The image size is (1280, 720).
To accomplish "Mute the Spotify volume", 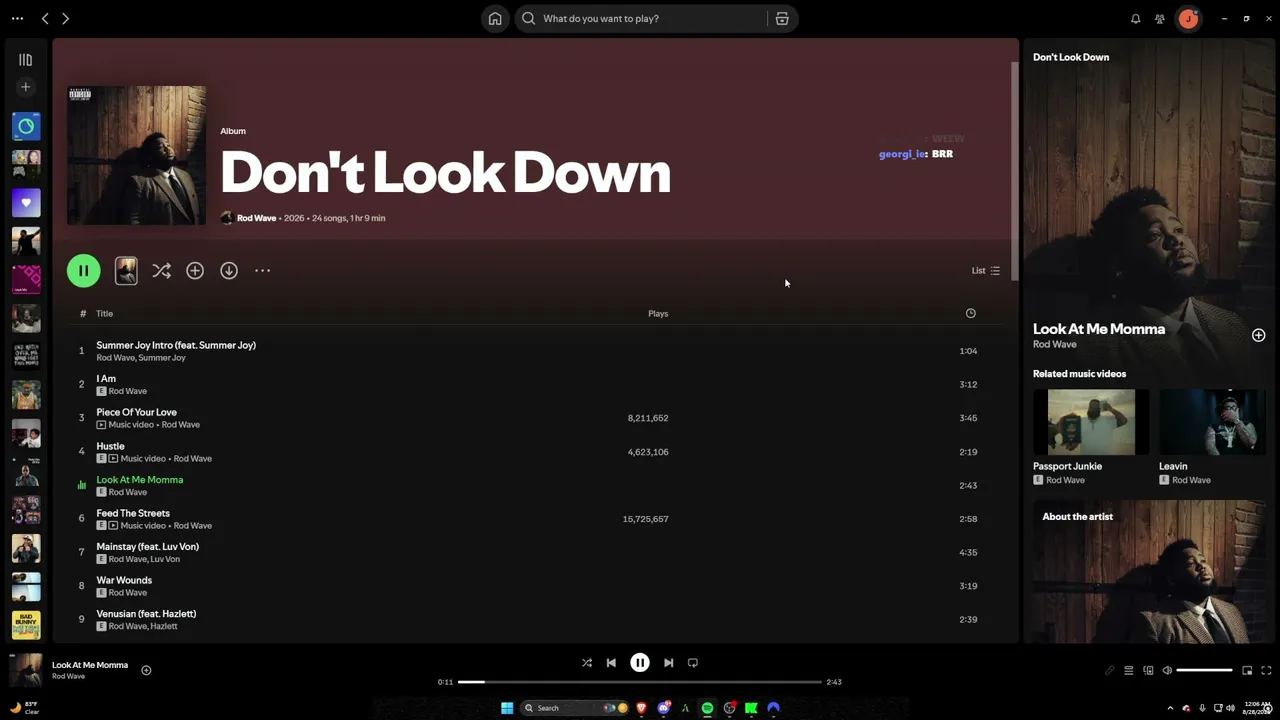I will [x=1167, y=671].
